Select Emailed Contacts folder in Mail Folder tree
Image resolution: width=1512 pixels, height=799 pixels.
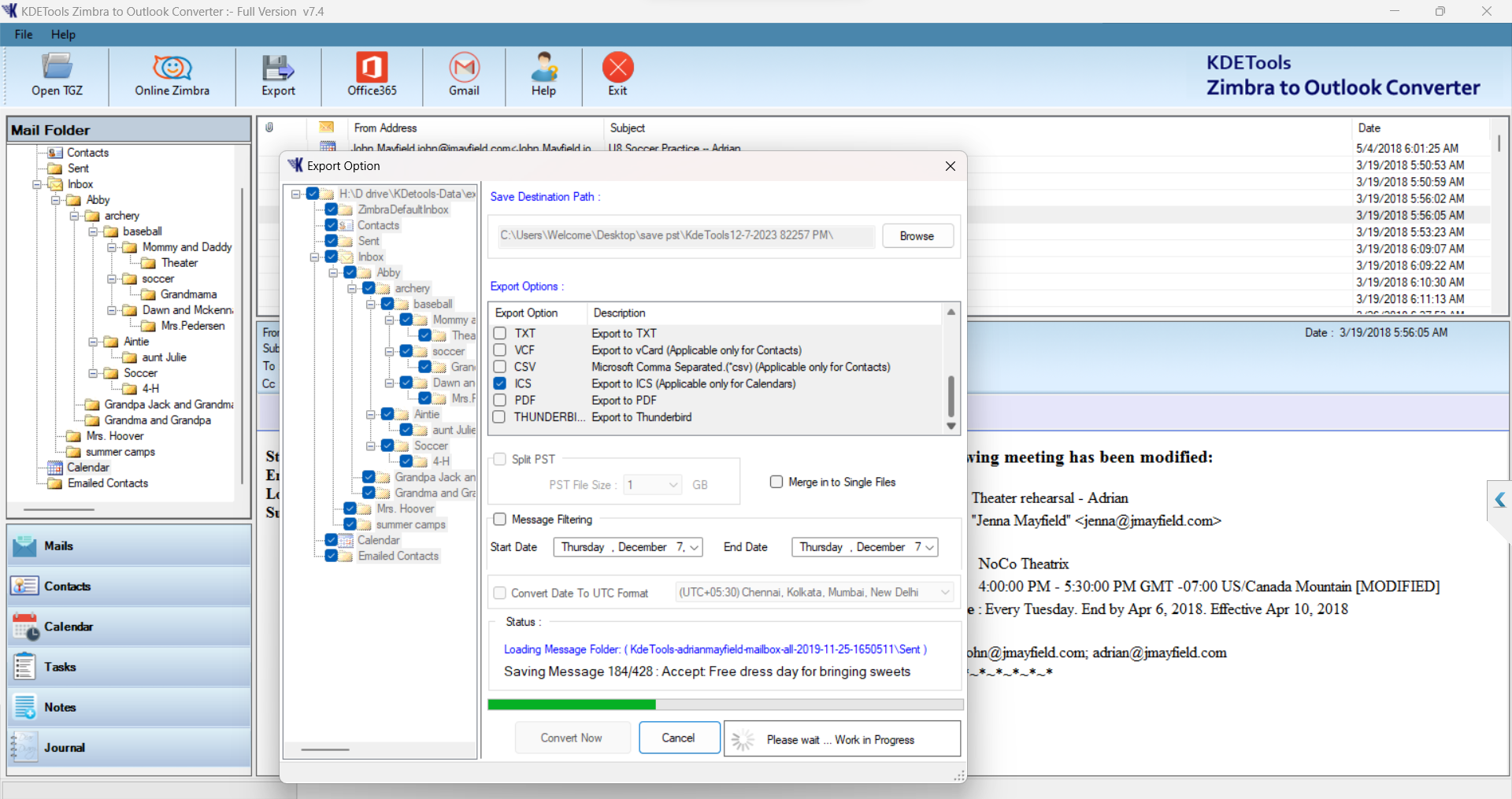click(108, 483)
